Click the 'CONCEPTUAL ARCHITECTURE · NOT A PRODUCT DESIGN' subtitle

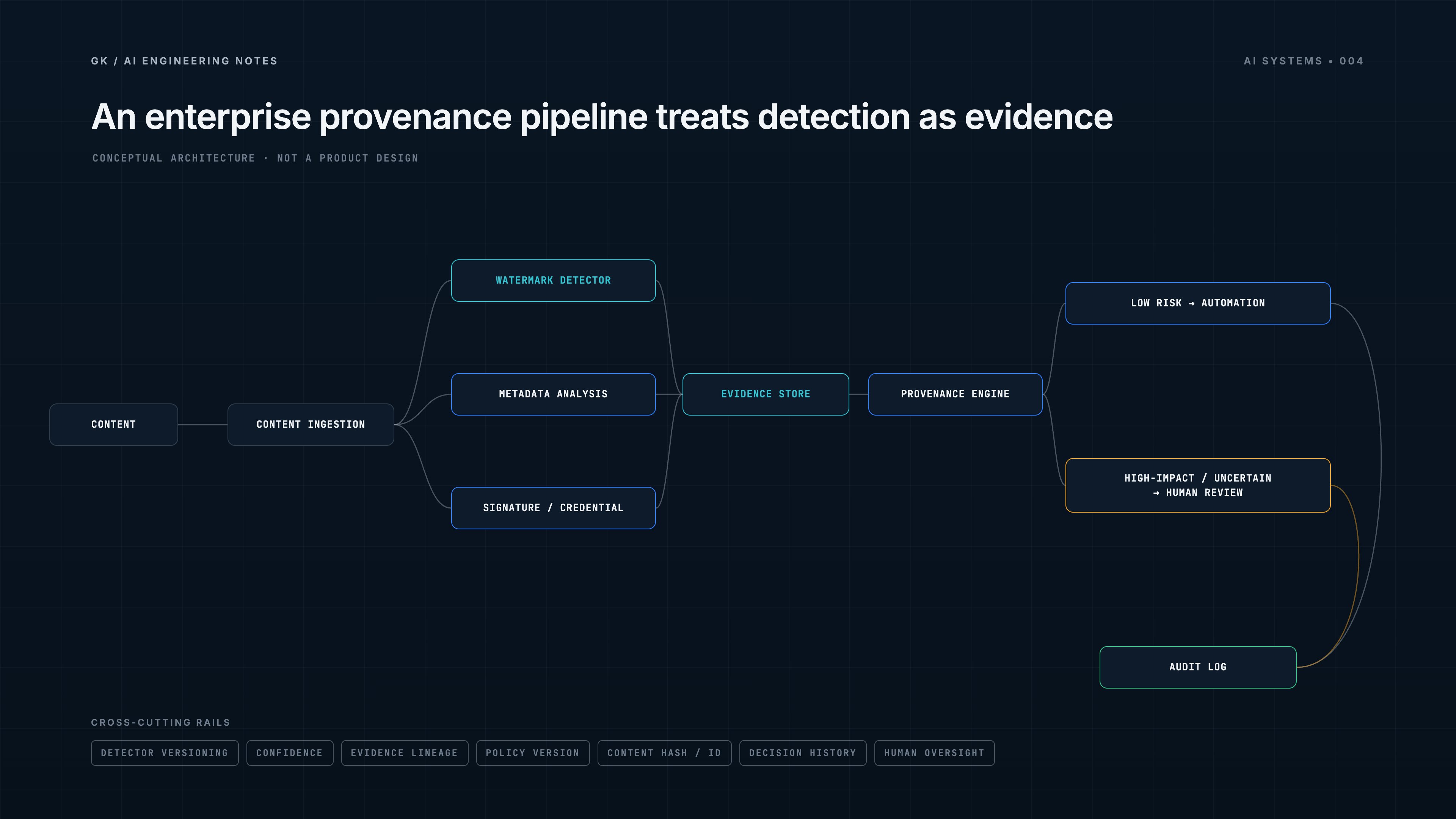tap(256, 158)
